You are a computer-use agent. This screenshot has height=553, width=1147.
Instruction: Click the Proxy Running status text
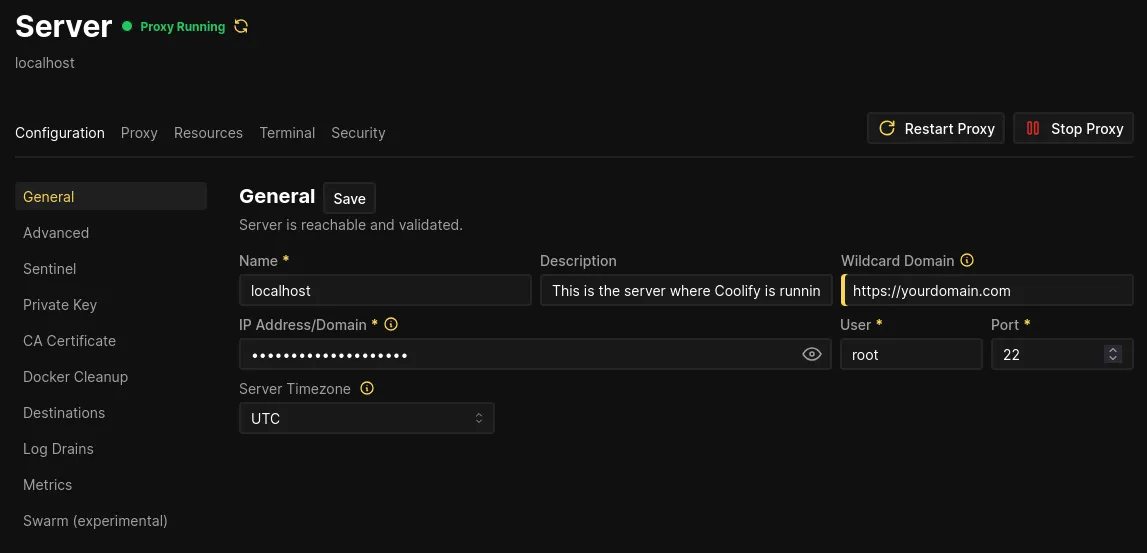pyautogui.click(x=182, y=26)
